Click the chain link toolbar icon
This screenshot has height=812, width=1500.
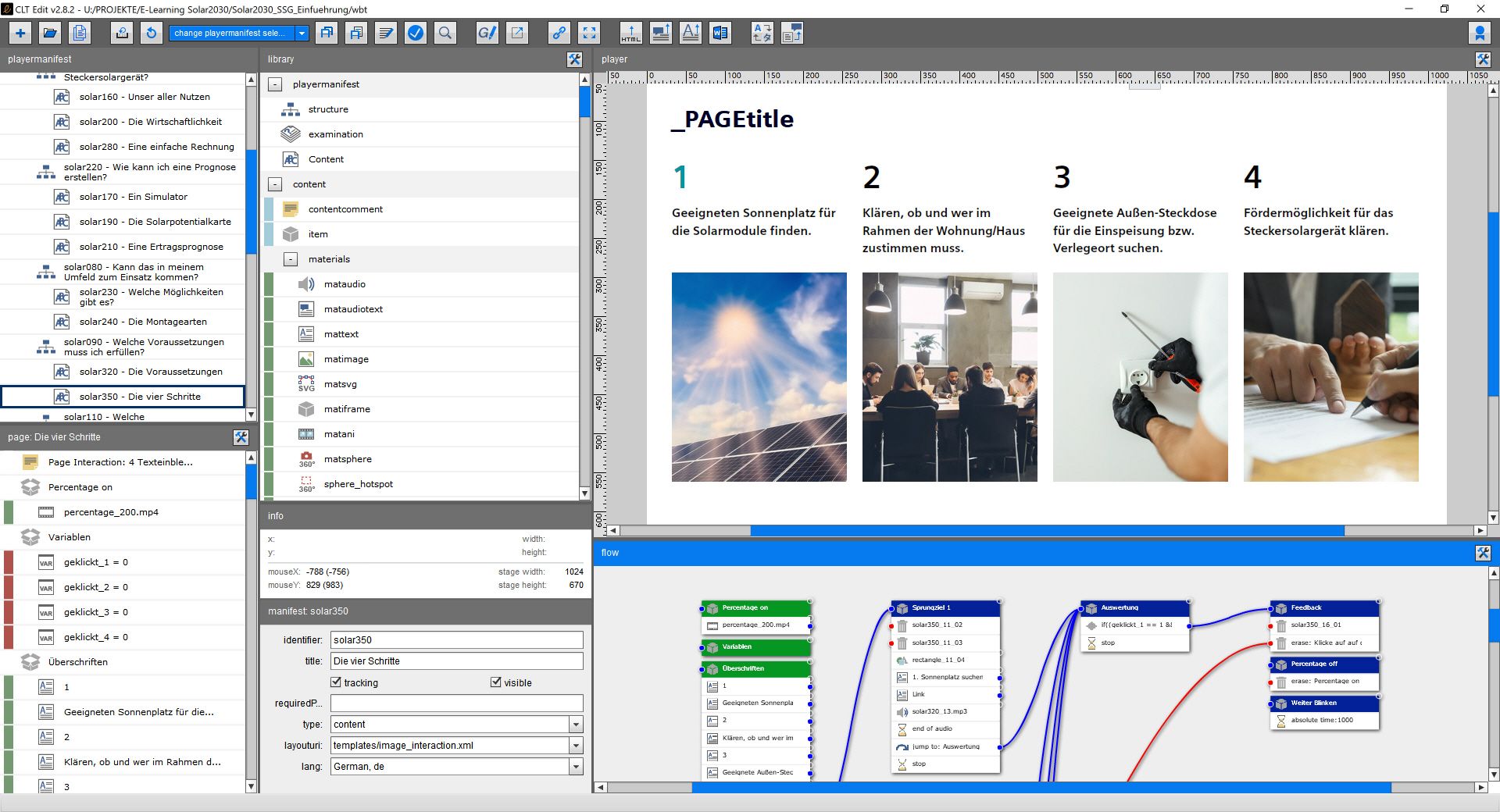tap(559, 33)
